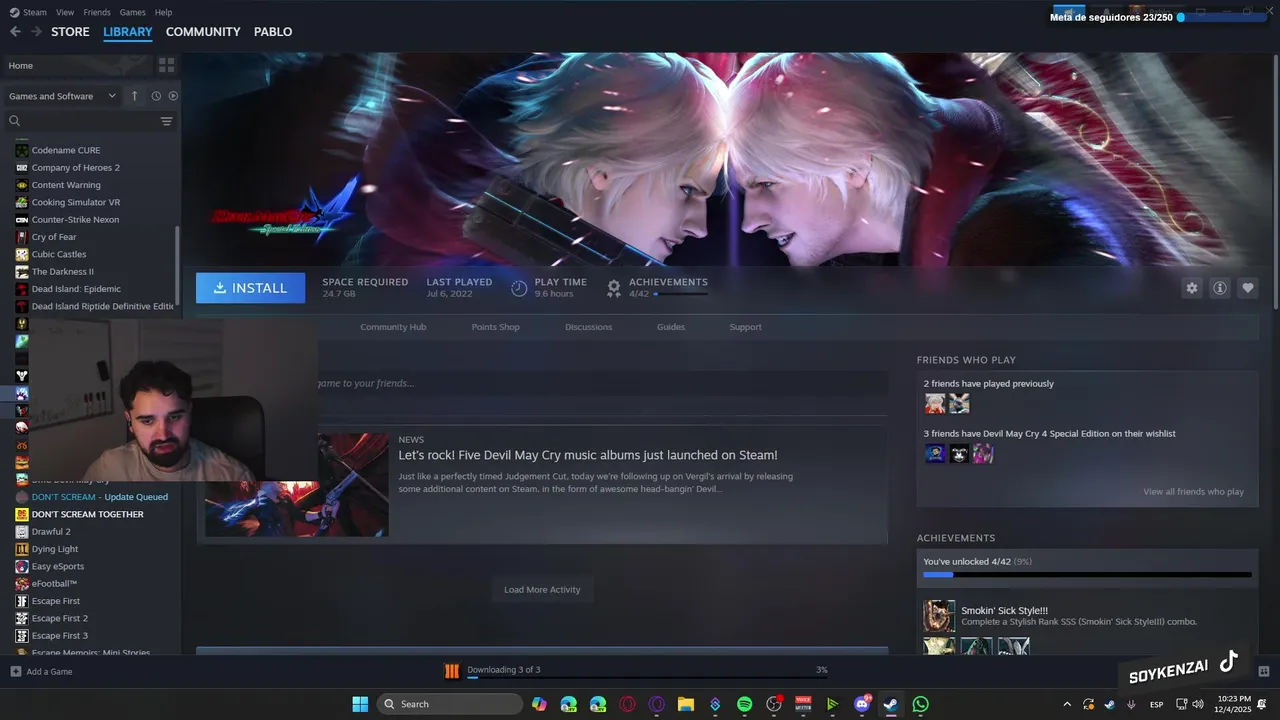
Task: Open Codename CURE in library
Action: point(66,150)
